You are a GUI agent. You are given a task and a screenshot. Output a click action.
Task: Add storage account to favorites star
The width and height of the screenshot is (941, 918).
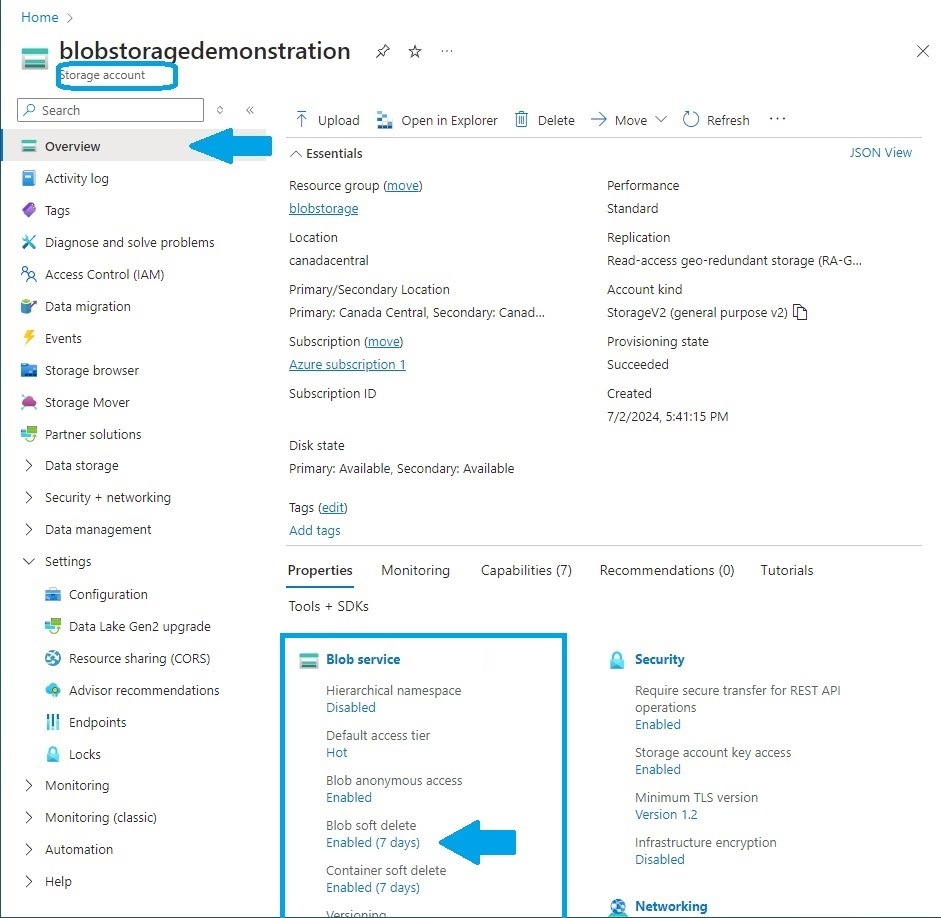point(415,52)
